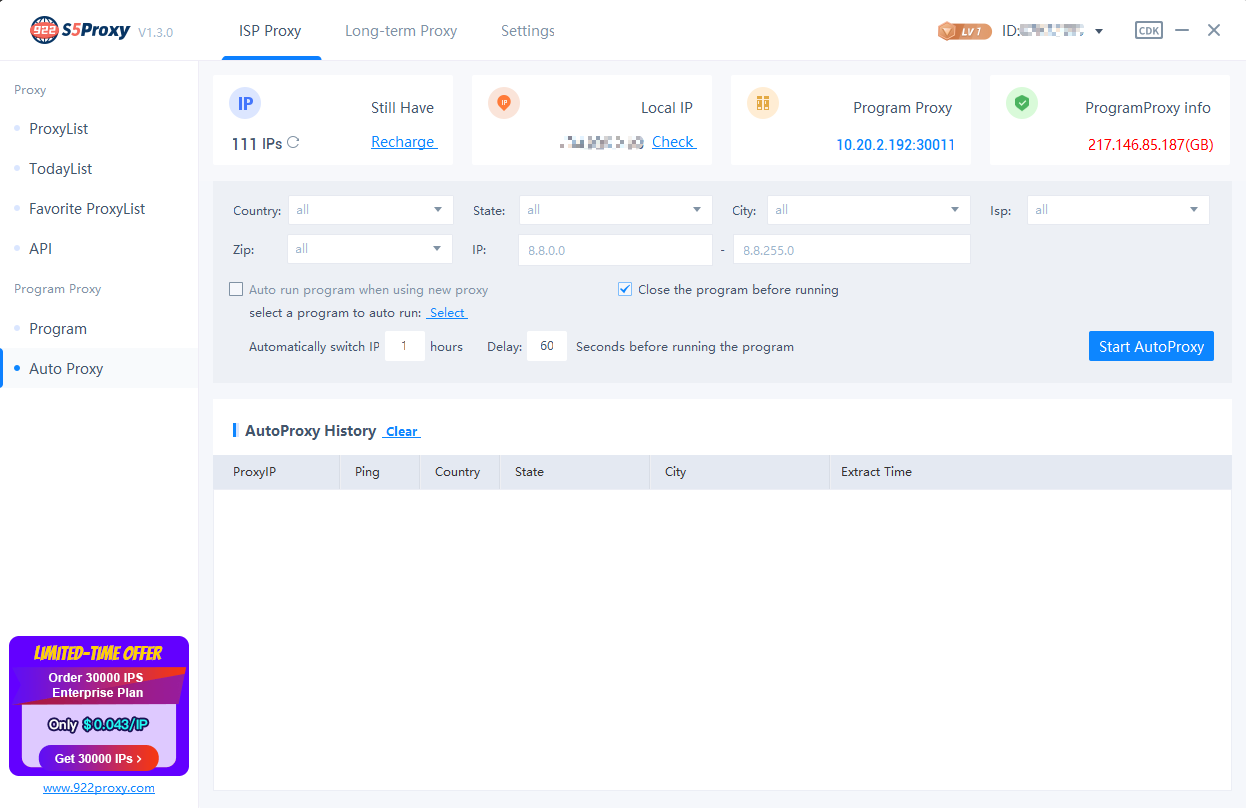Click the yellow Program Proxy icon
Screen dimensions: 1246x808
[763, 103]
